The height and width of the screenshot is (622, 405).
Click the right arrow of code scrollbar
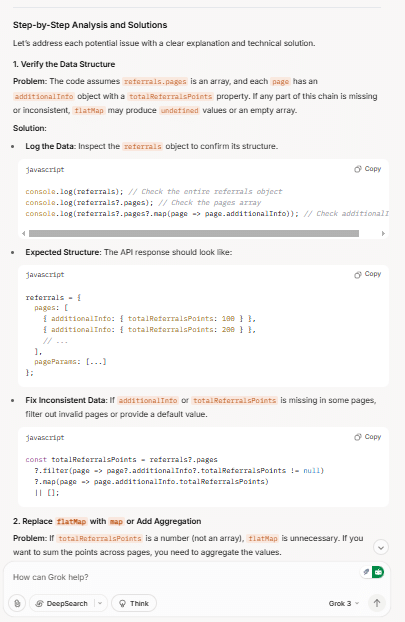[x=383, y=233]
